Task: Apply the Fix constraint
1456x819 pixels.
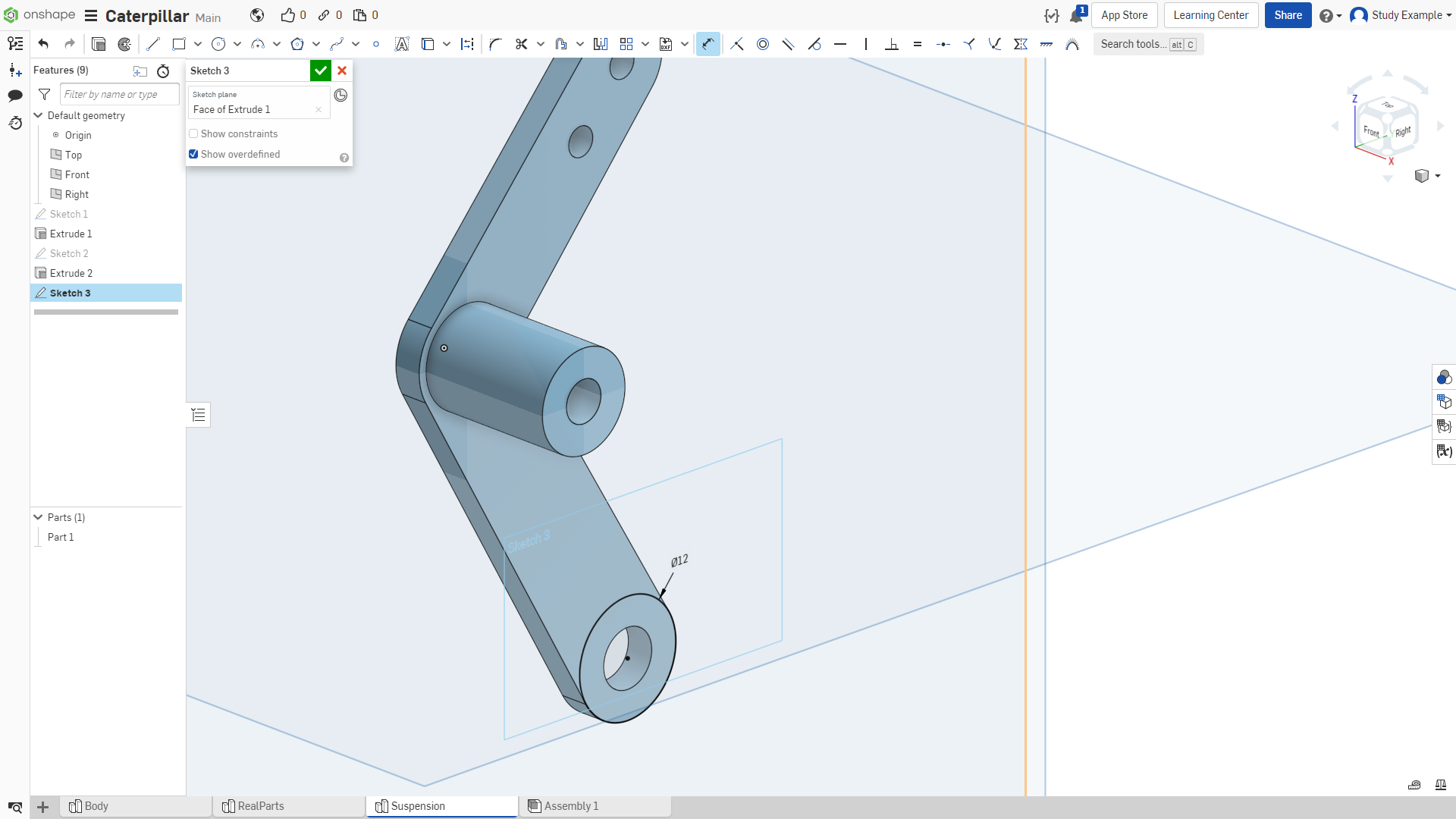Action: coord(1046,44)
